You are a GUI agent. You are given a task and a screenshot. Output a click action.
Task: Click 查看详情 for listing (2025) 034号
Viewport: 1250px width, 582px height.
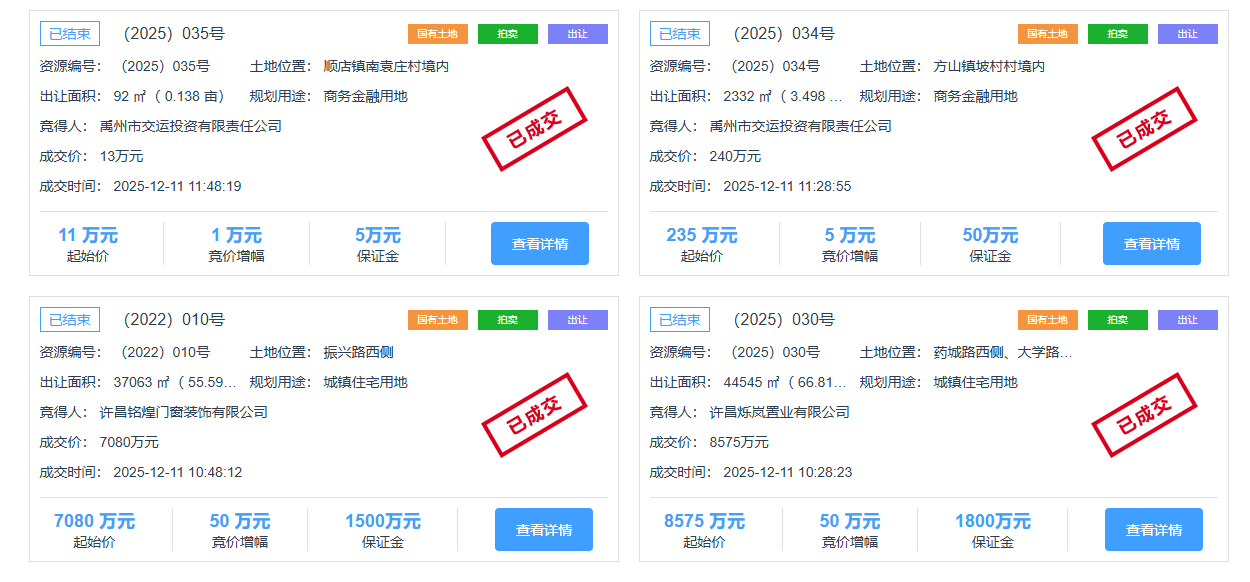[x=1151, y=243]
